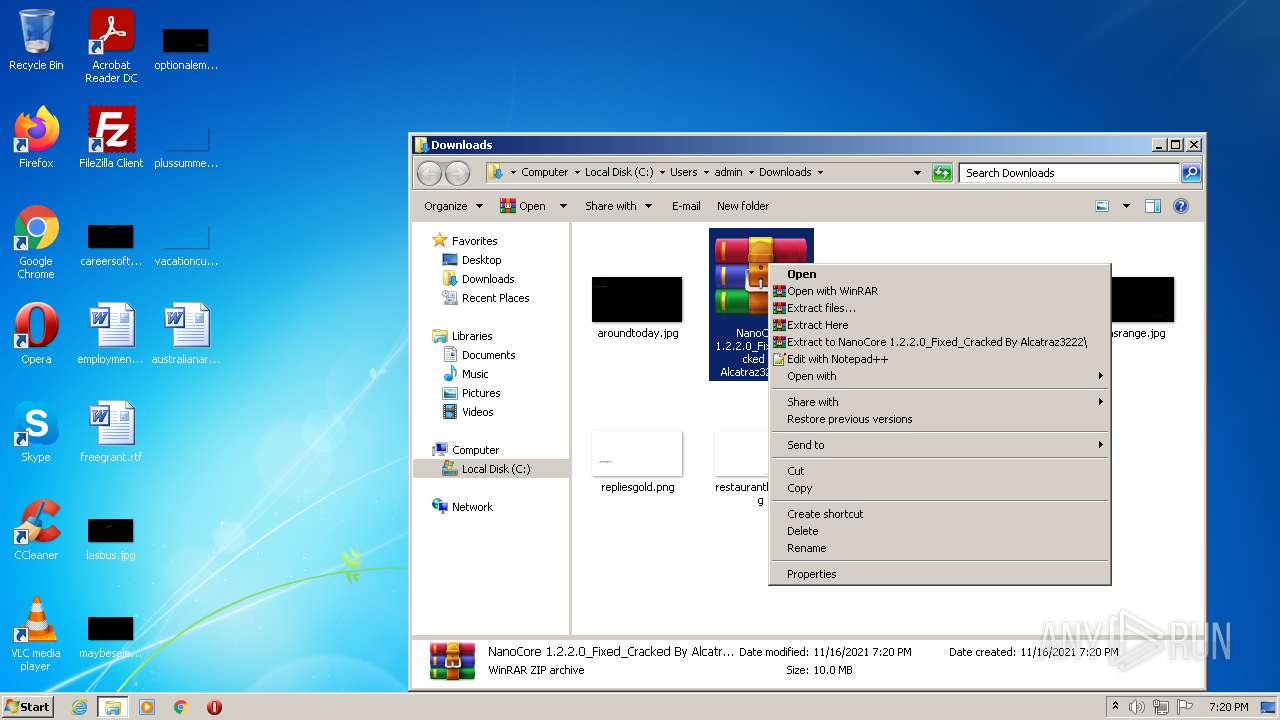Open Opera from the taskbar
This screenshot has height=720, width=1280.
(214, 707)
